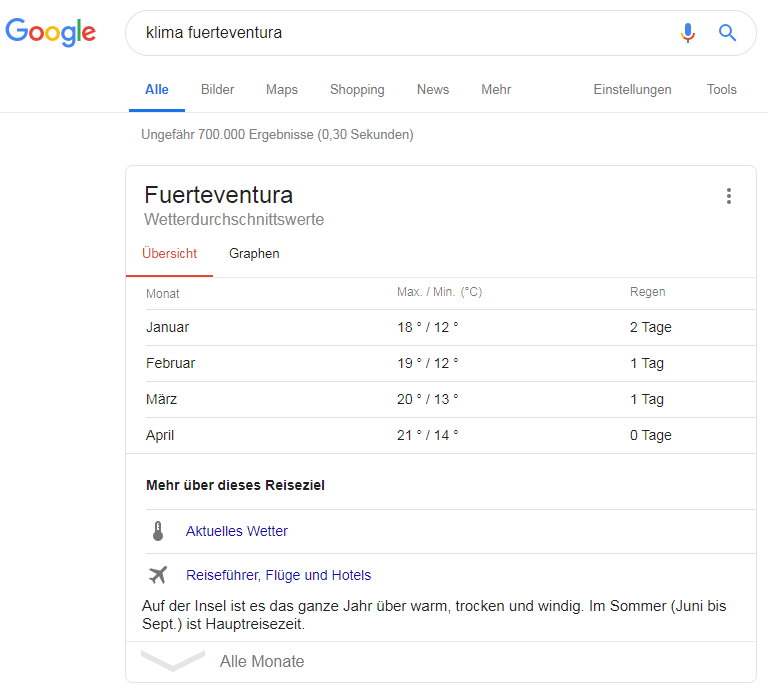
Task: Click the blue search magnifier icon
Action: (x=727, y=33)
